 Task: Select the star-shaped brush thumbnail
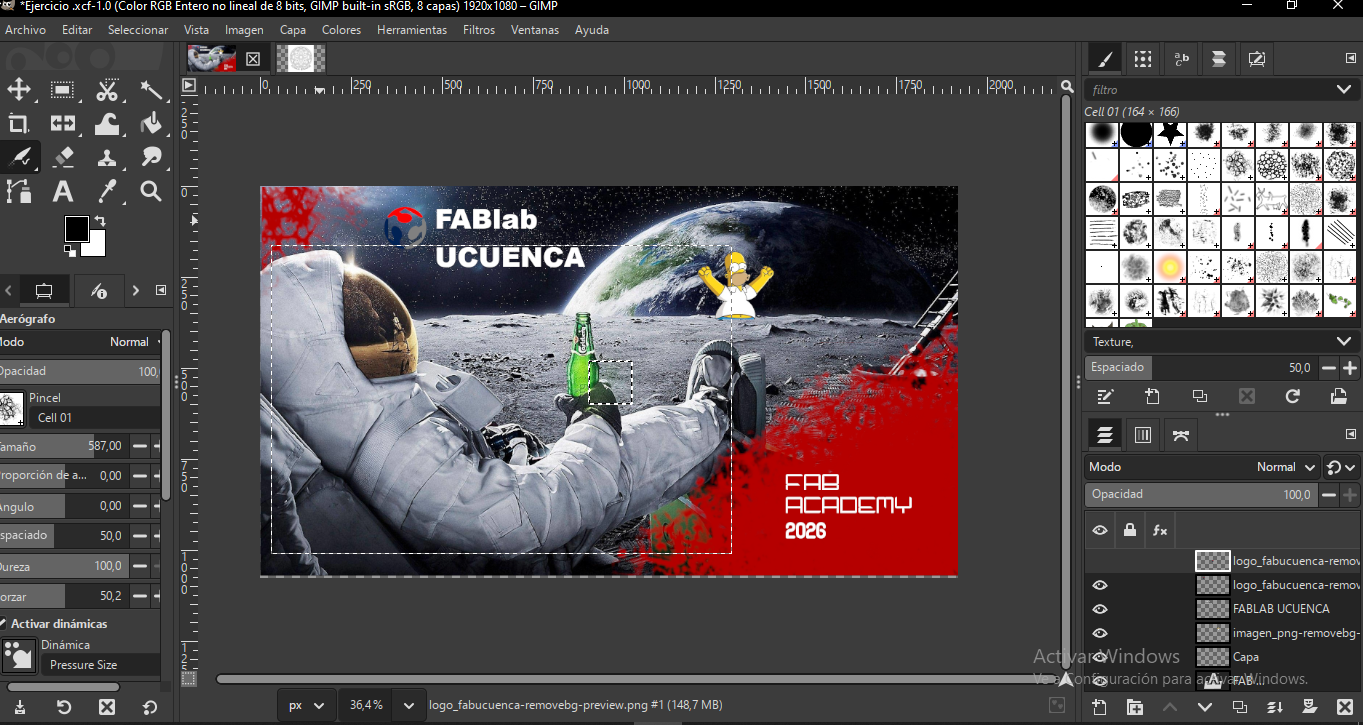(x=1170, y=132)
